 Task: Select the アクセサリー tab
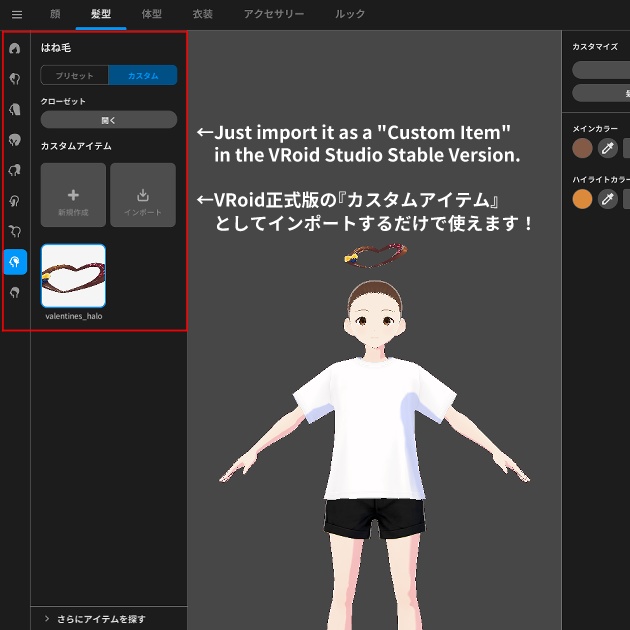tap(274, 14)
